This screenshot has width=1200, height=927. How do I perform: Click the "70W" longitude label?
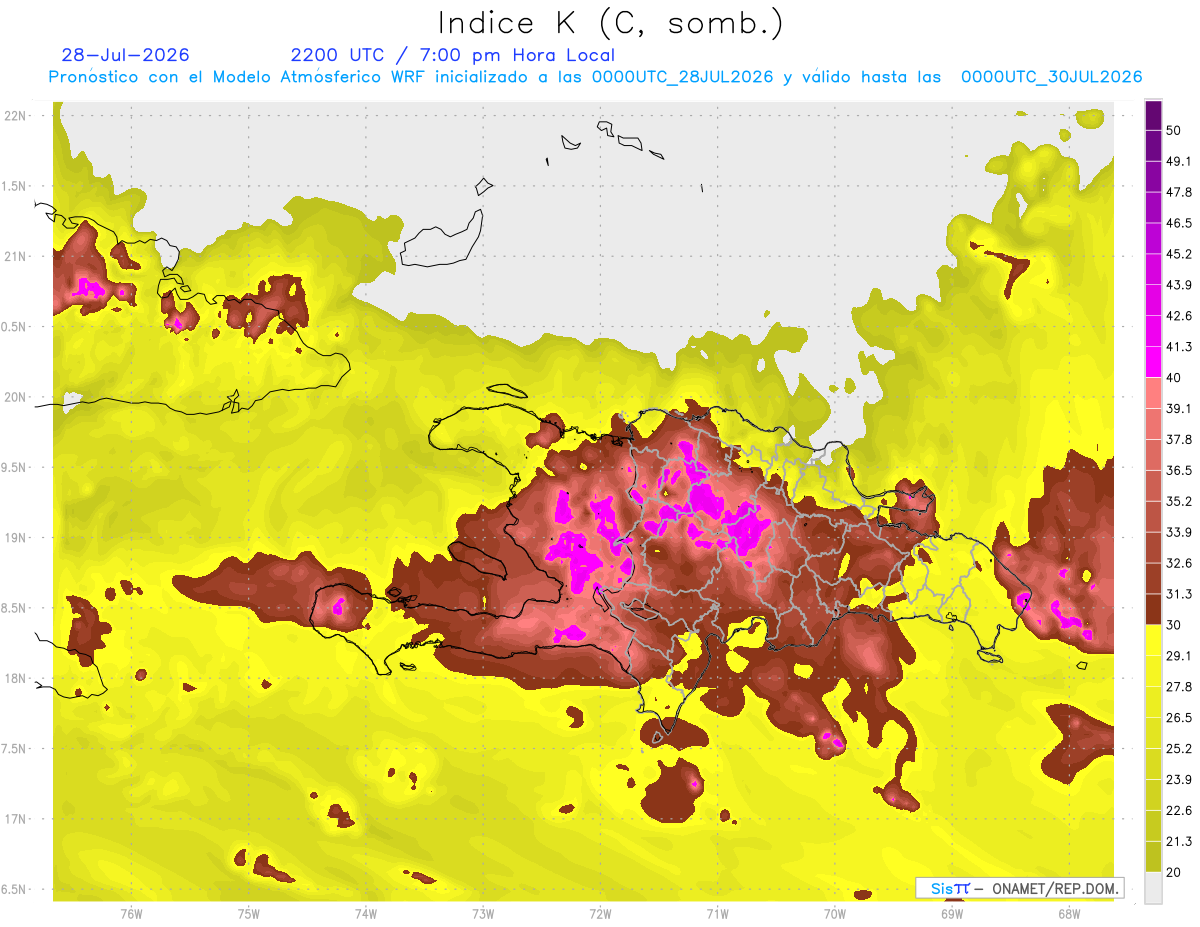click(x=835, y=913)
